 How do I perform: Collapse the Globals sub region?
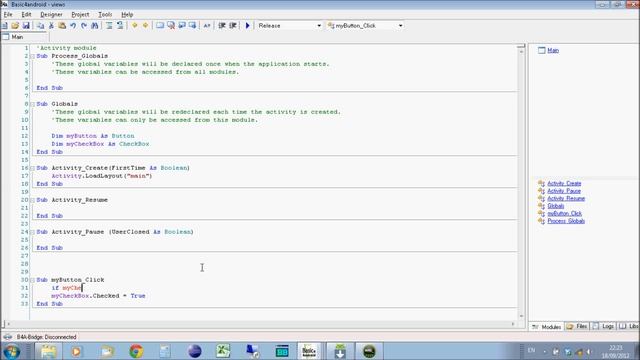[x=32, y=104]
